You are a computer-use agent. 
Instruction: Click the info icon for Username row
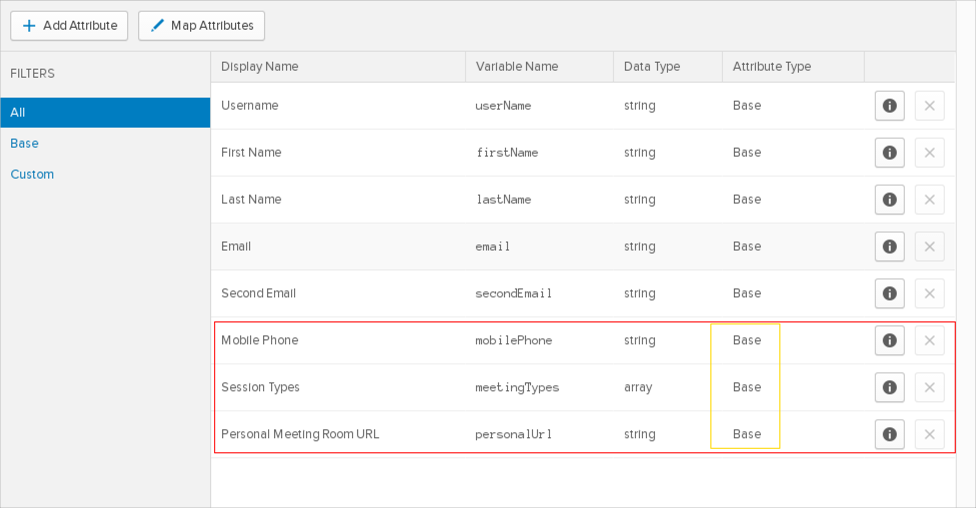(x=889, y=106)
